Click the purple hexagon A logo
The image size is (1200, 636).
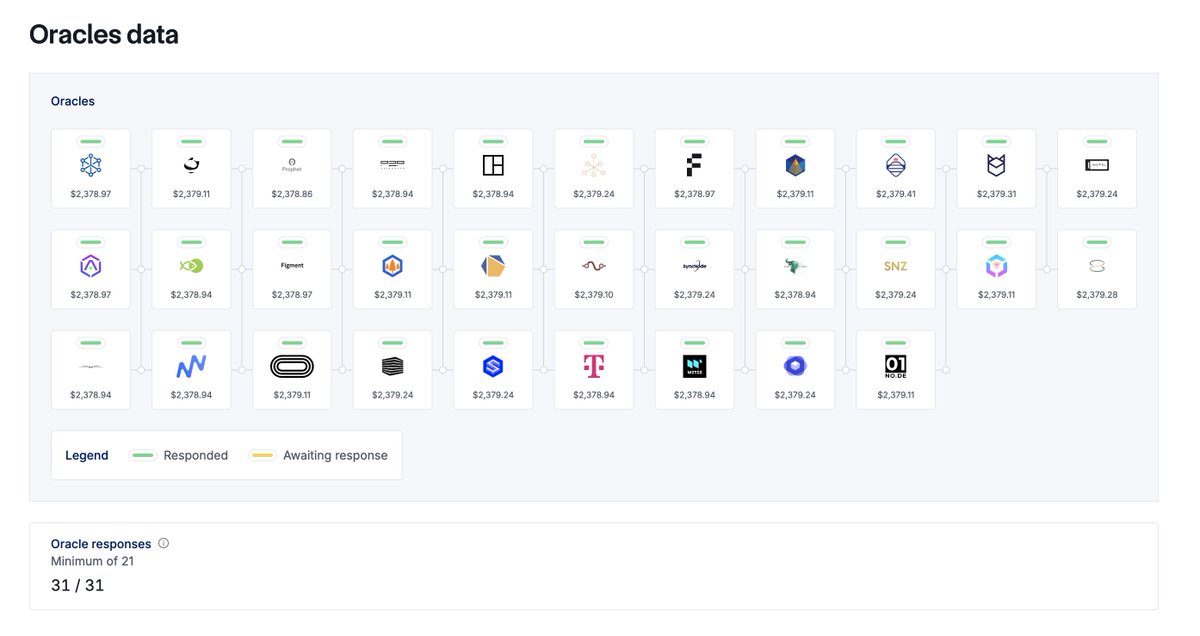click(91, 266)
